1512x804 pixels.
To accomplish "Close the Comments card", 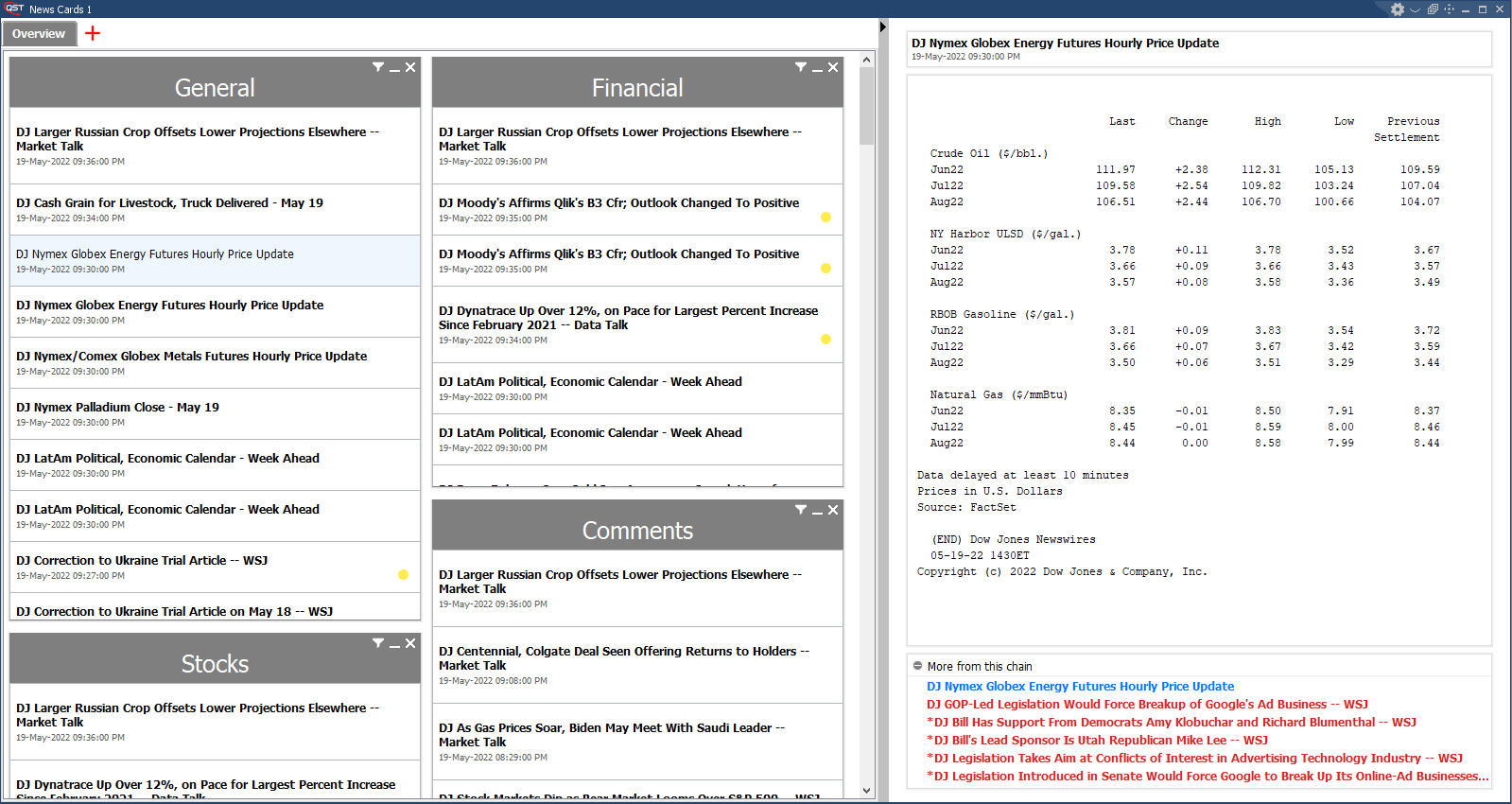I will pyautogui.click(x=833, y=510).
